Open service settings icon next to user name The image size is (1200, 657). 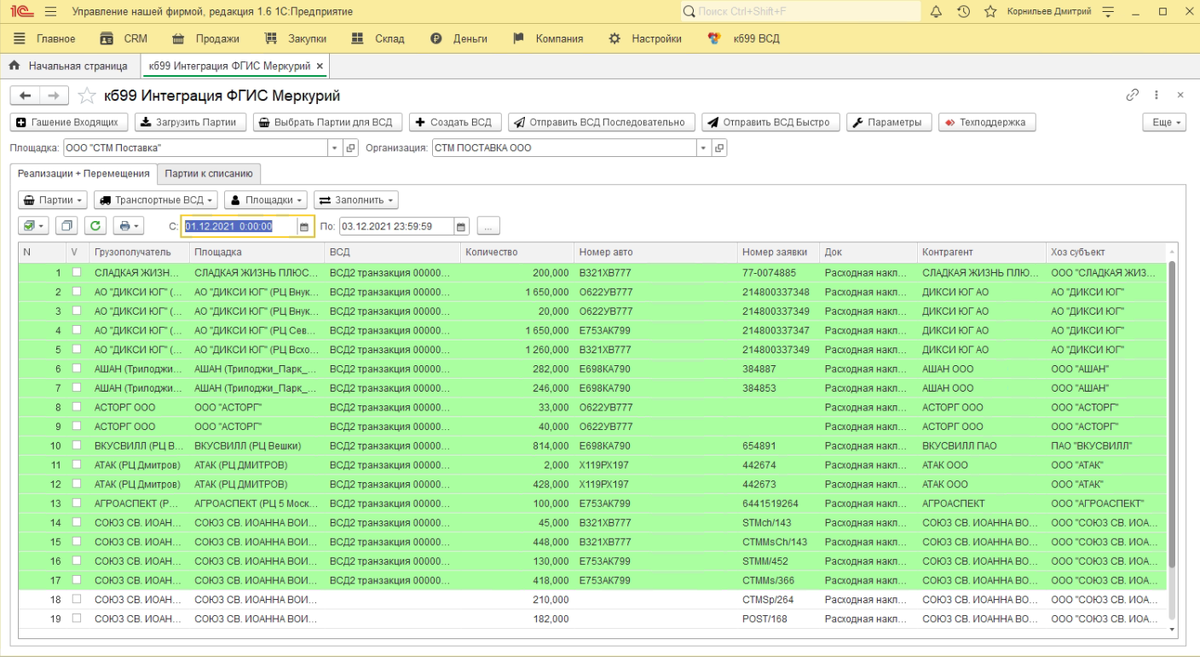[x=1107, y=11]
